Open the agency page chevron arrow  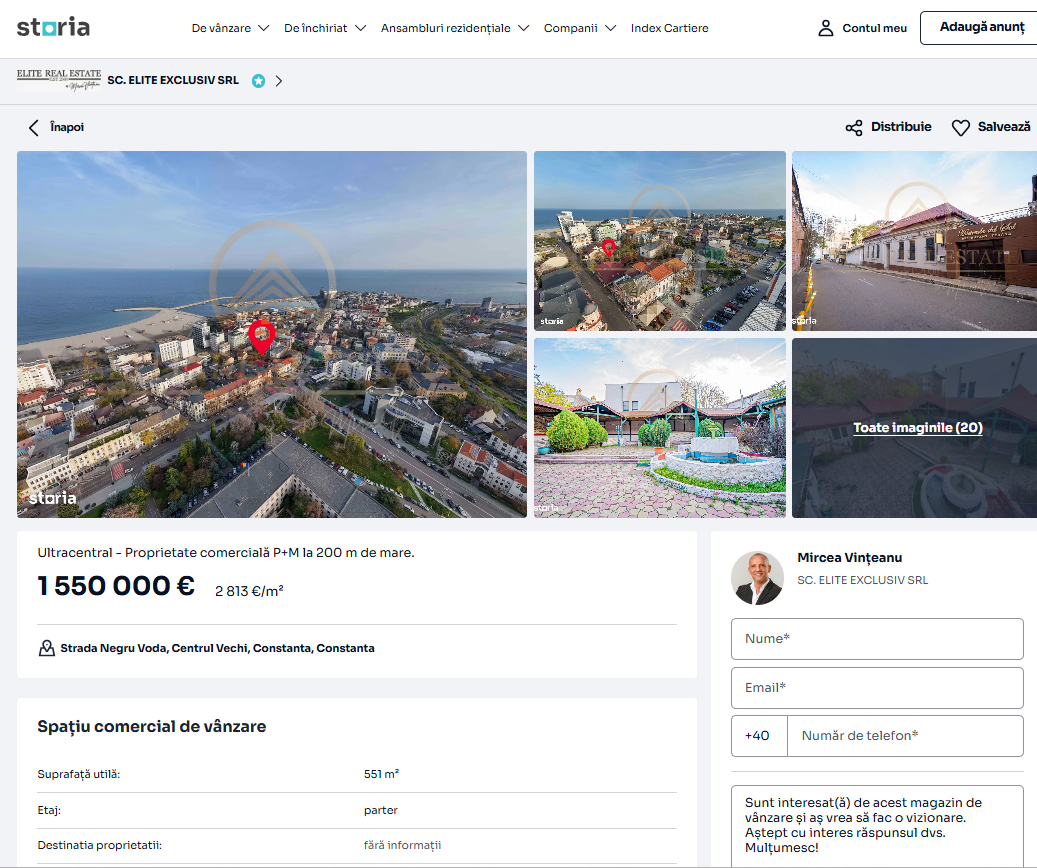(279, 81)
